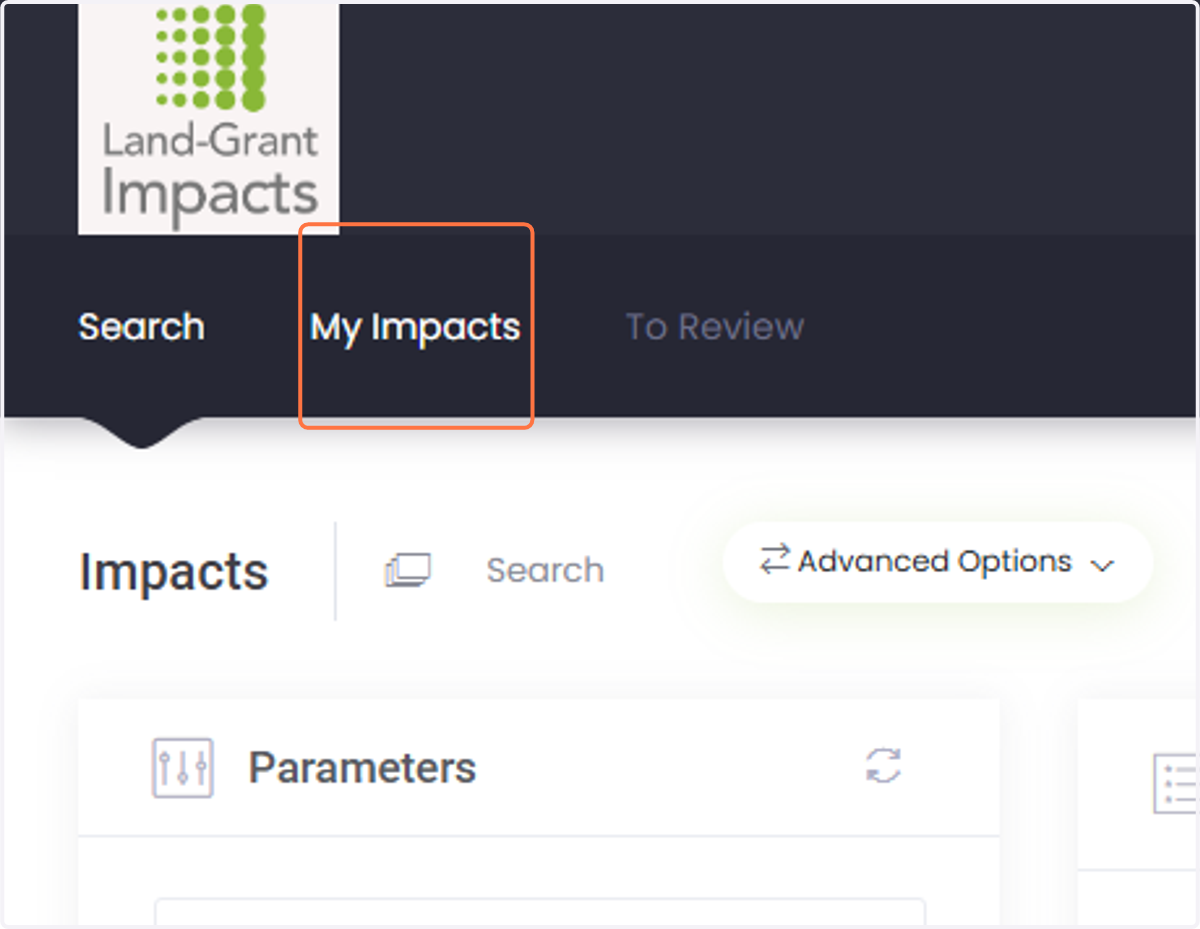Click the Impacts page heading
This screenshot has width=1200, height=929.
174,572
